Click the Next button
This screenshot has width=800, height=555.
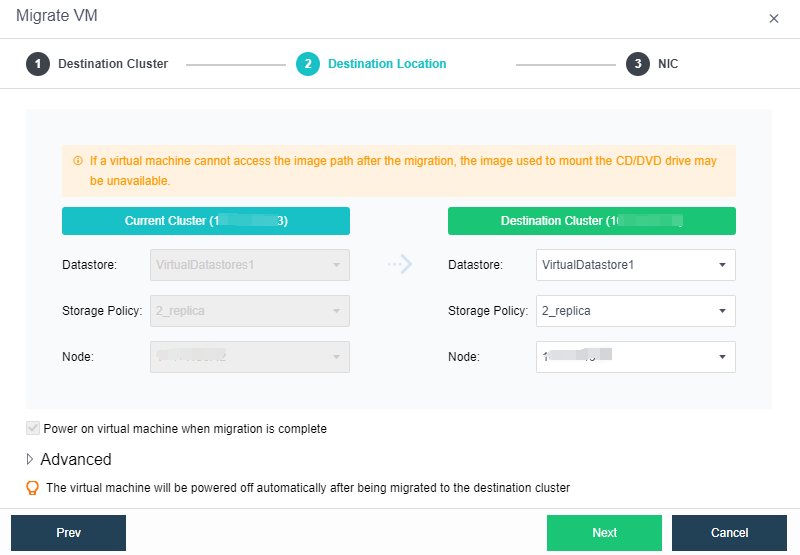pos(604,533)
